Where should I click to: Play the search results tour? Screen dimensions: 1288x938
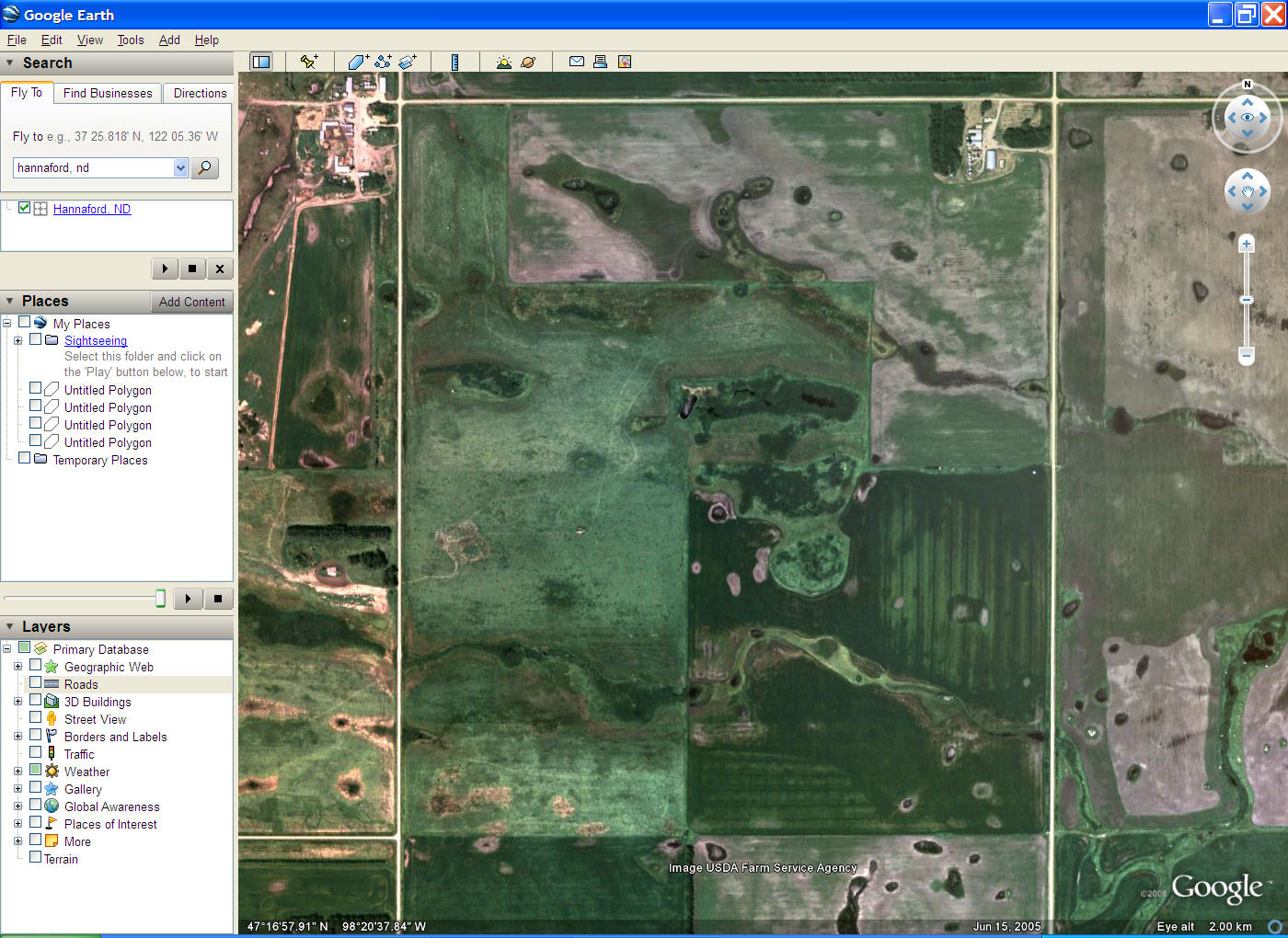165,269
